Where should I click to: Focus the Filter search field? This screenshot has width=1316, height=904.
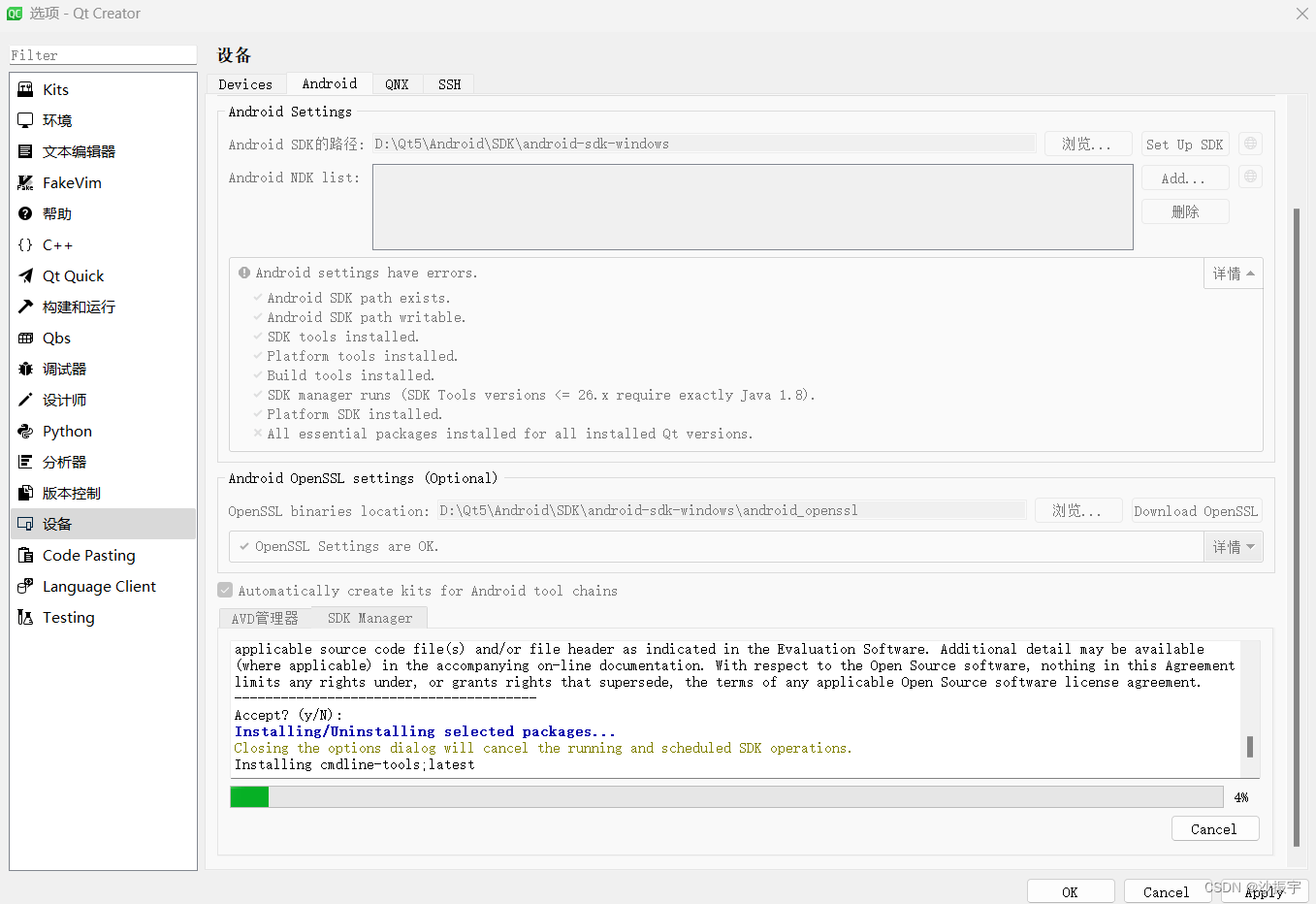click(103, 55)
